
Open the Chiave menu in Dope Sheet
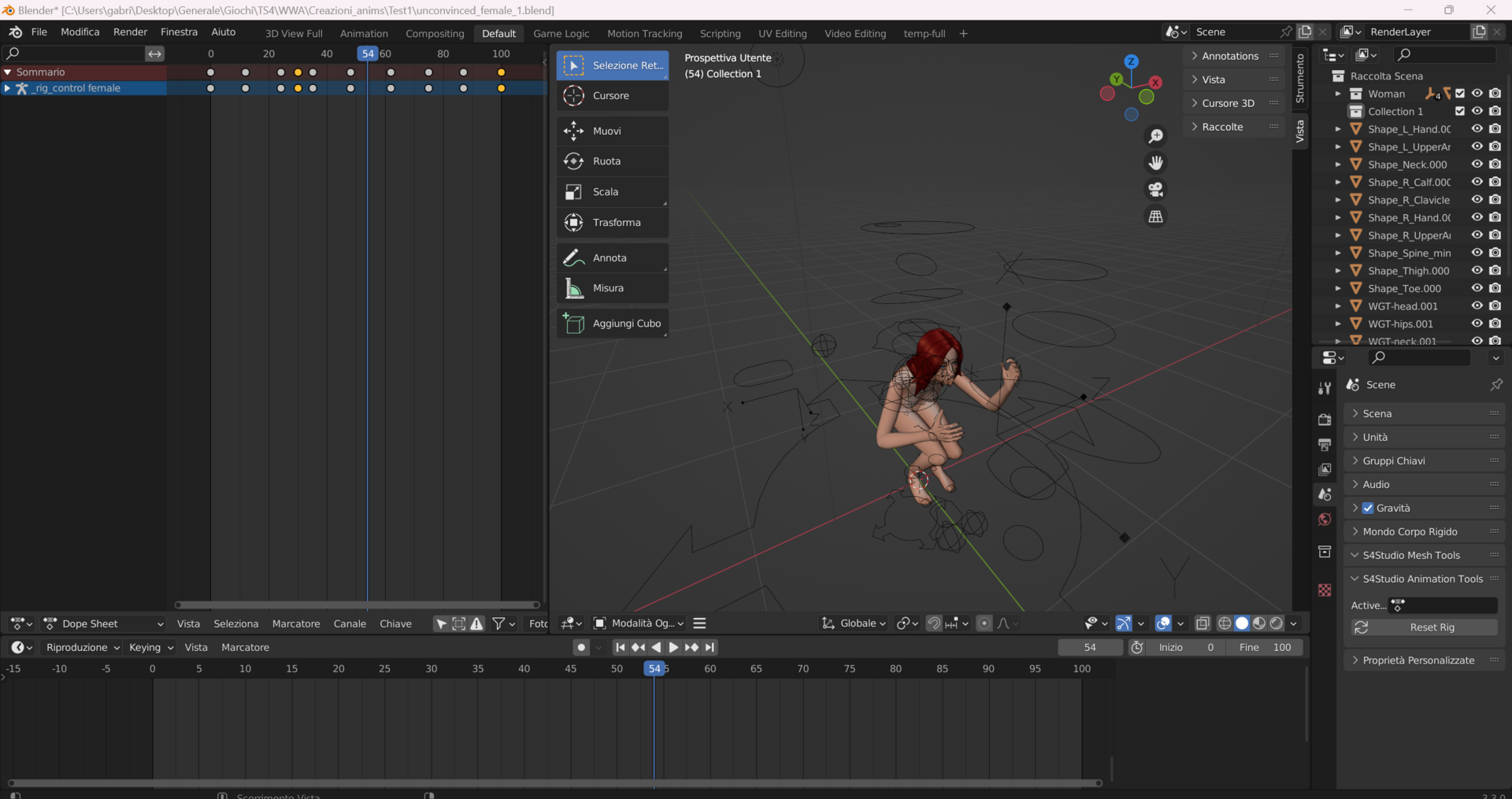tap(395, 623)
